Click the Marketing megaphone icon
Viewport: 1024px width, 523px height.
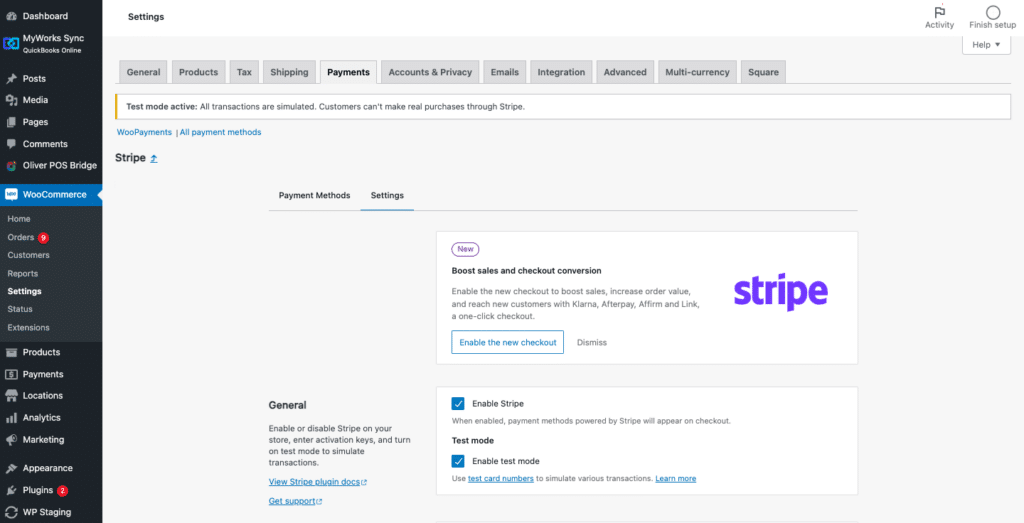[x=11, y=440]
